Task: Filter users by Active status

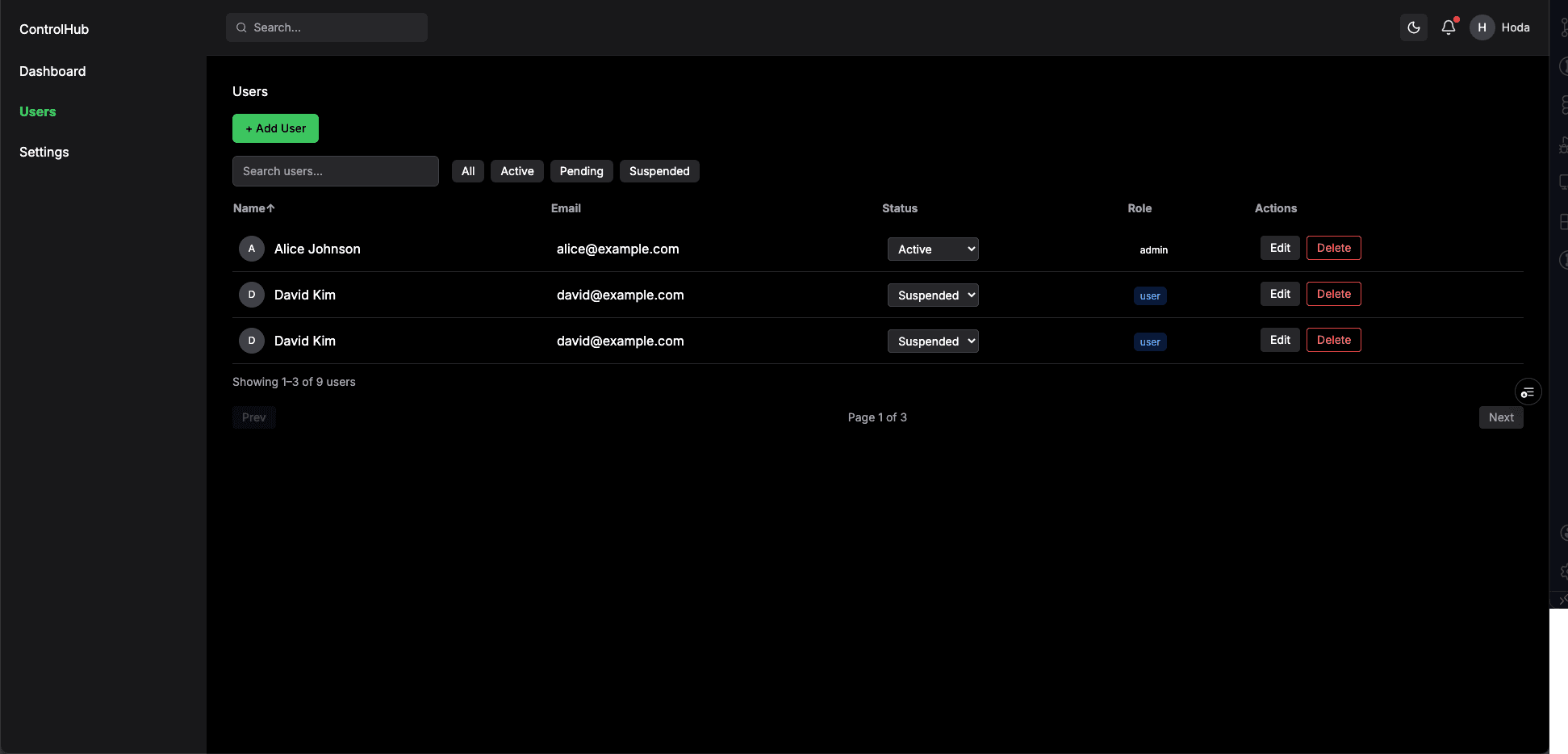Action: (517, 171)
